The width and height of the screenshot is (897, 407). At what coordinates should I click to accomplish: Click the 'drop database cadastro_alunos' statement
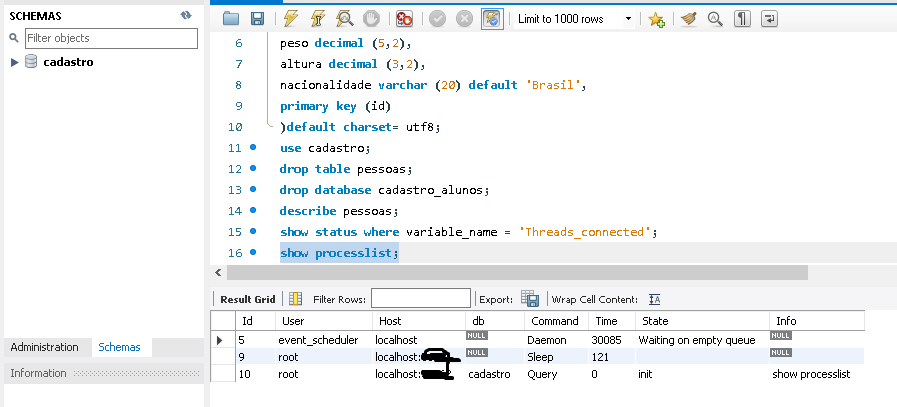384,190
